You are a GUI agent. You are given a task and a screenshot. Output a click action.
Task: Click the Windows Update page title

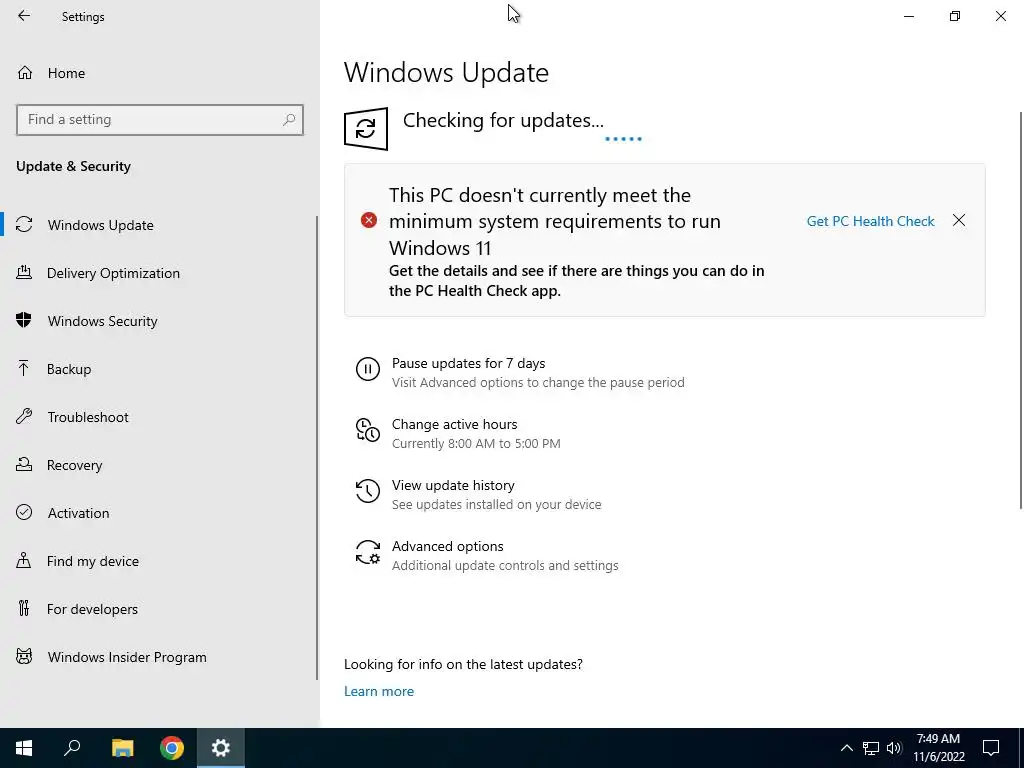pyautogui.click(x=446, y=72)
